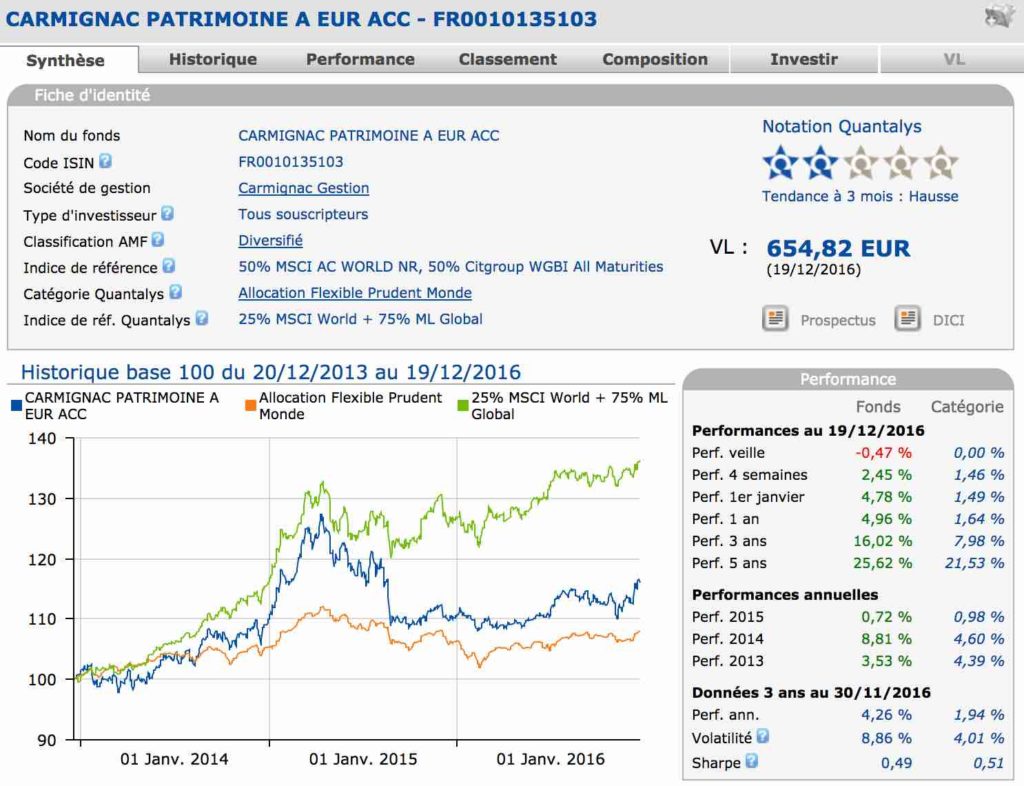Click the fifth greyed rating star

[941, 163]
